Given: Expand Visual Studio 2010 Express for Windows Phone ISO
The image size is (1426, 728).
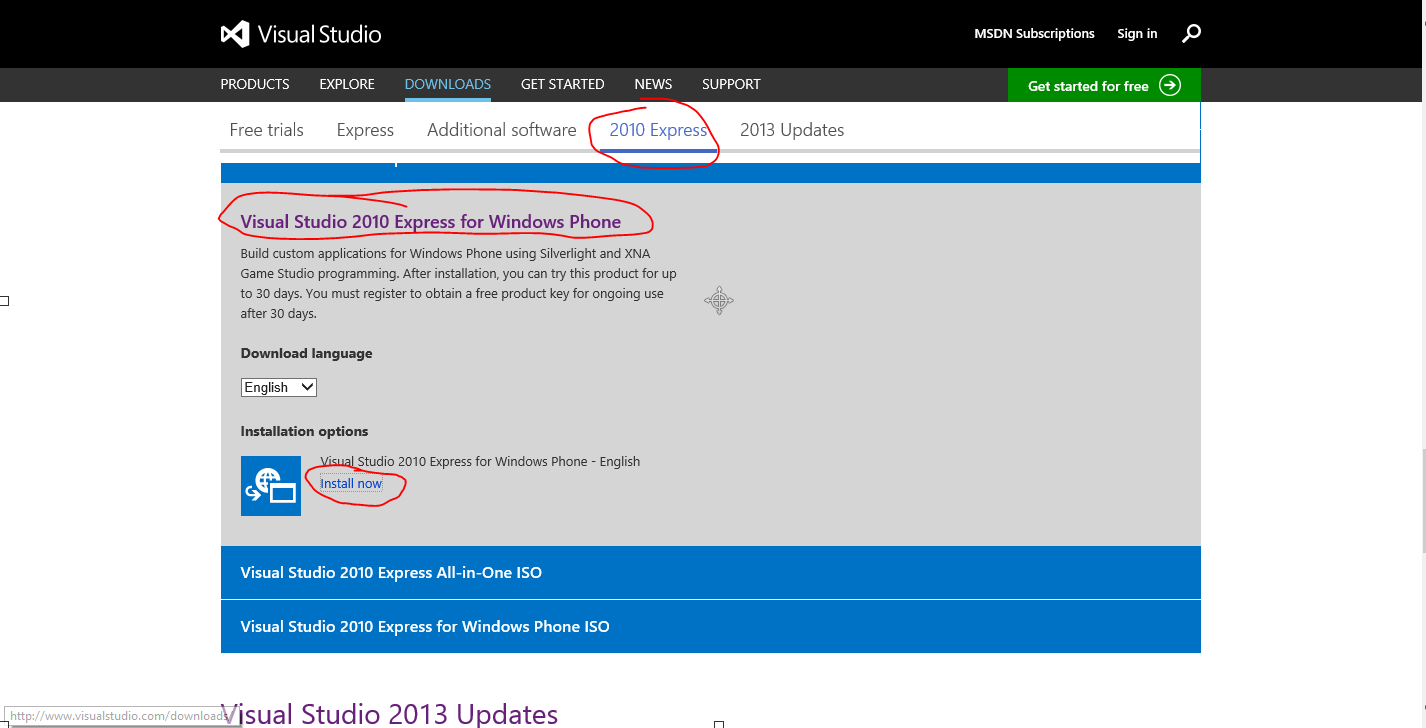Looking at the screenshot, I should click(x=710, y=627).
